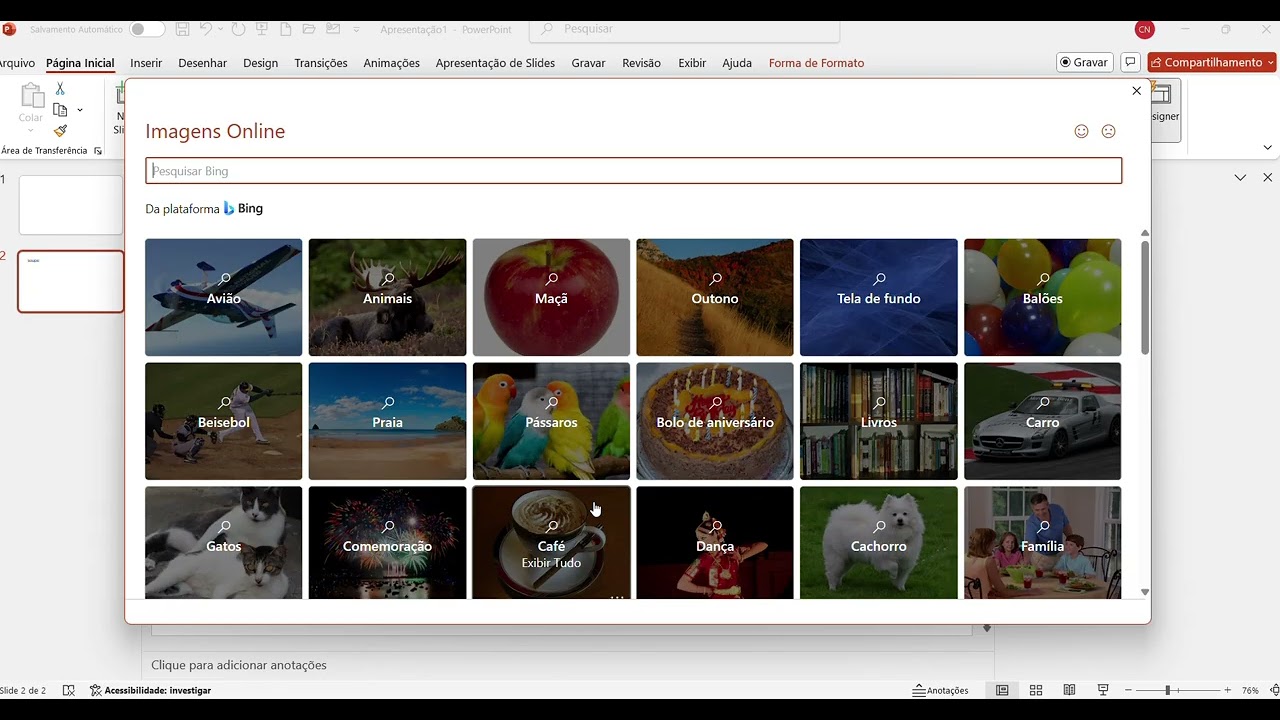Click the Open folder icon in quick access
The width and height of the screenshot is (1280, 720).
309,29
